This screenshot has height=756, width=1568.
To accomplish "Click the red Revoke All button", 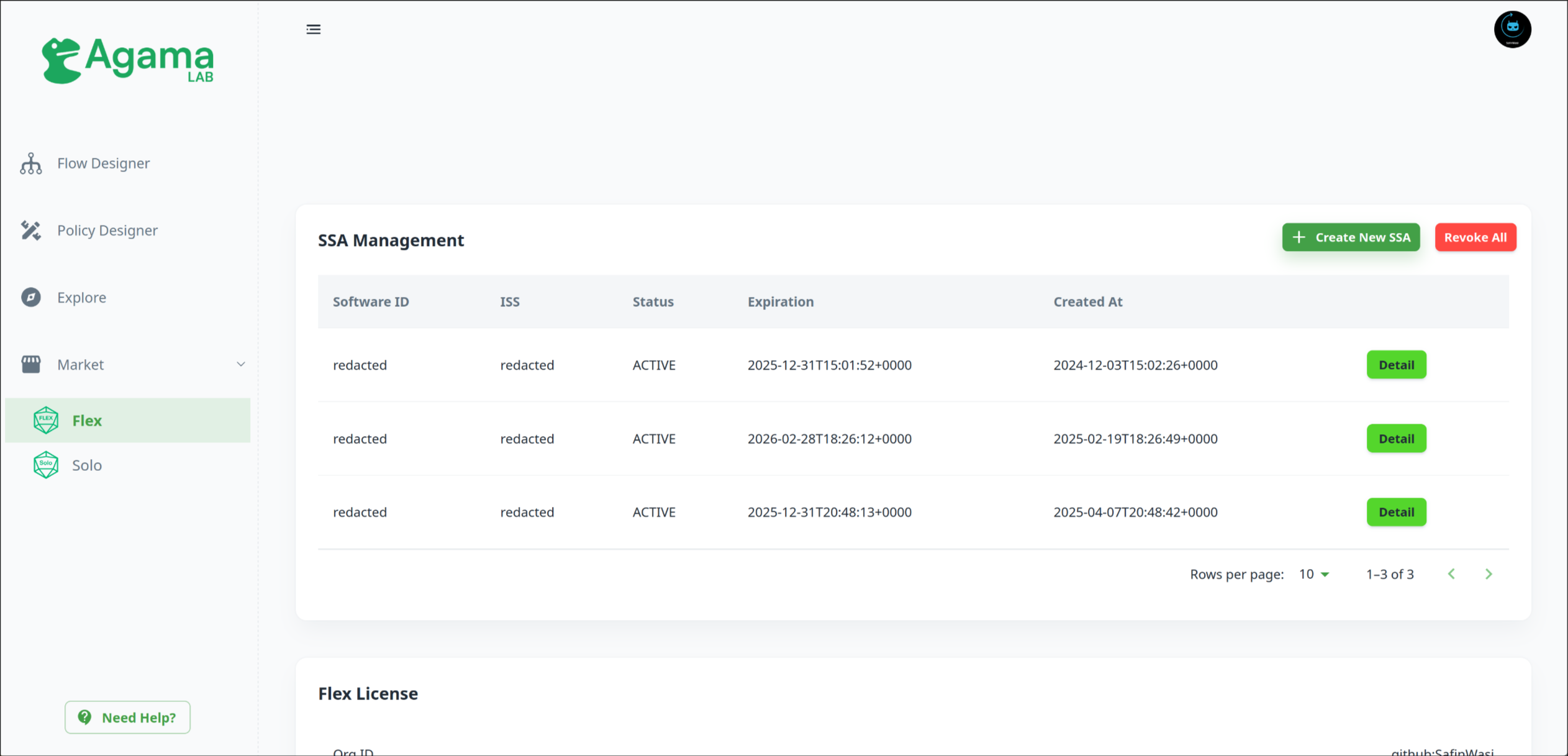I will [1475, 237].
